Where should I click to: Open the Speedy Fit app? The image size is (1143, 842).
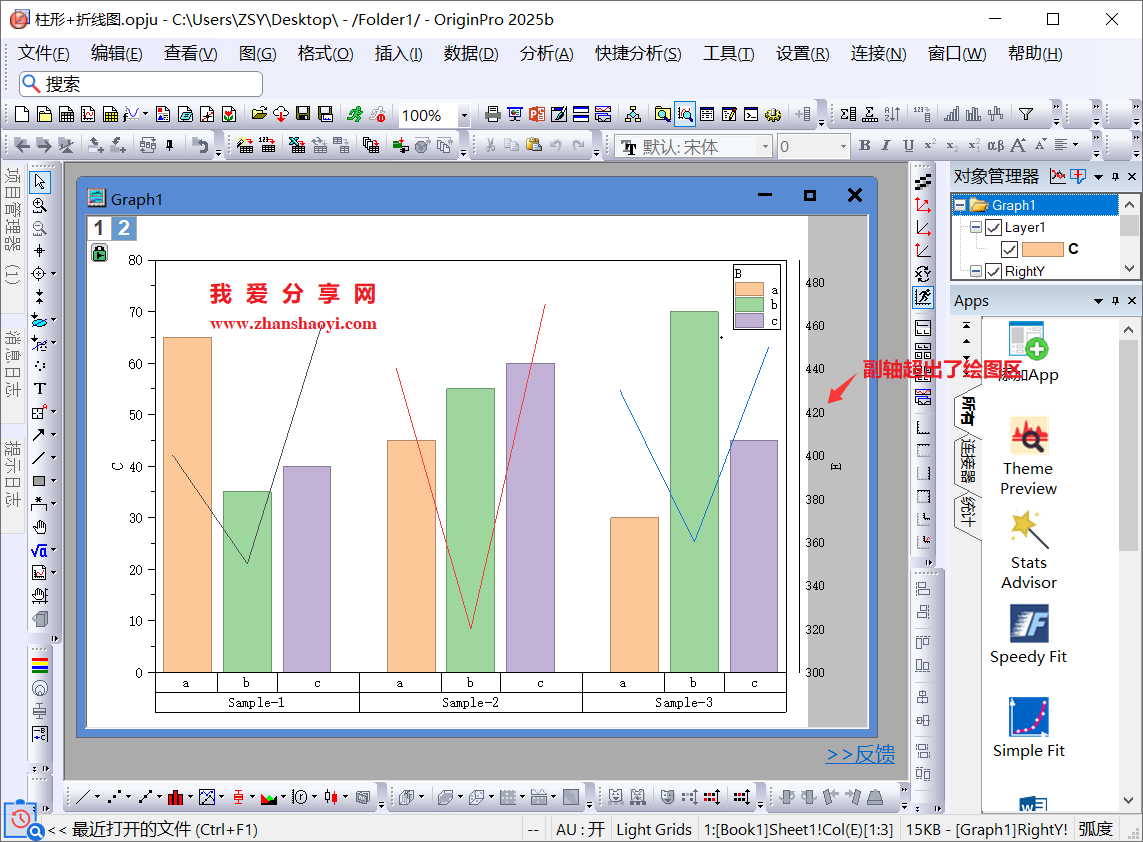(x=1028, y=635)
